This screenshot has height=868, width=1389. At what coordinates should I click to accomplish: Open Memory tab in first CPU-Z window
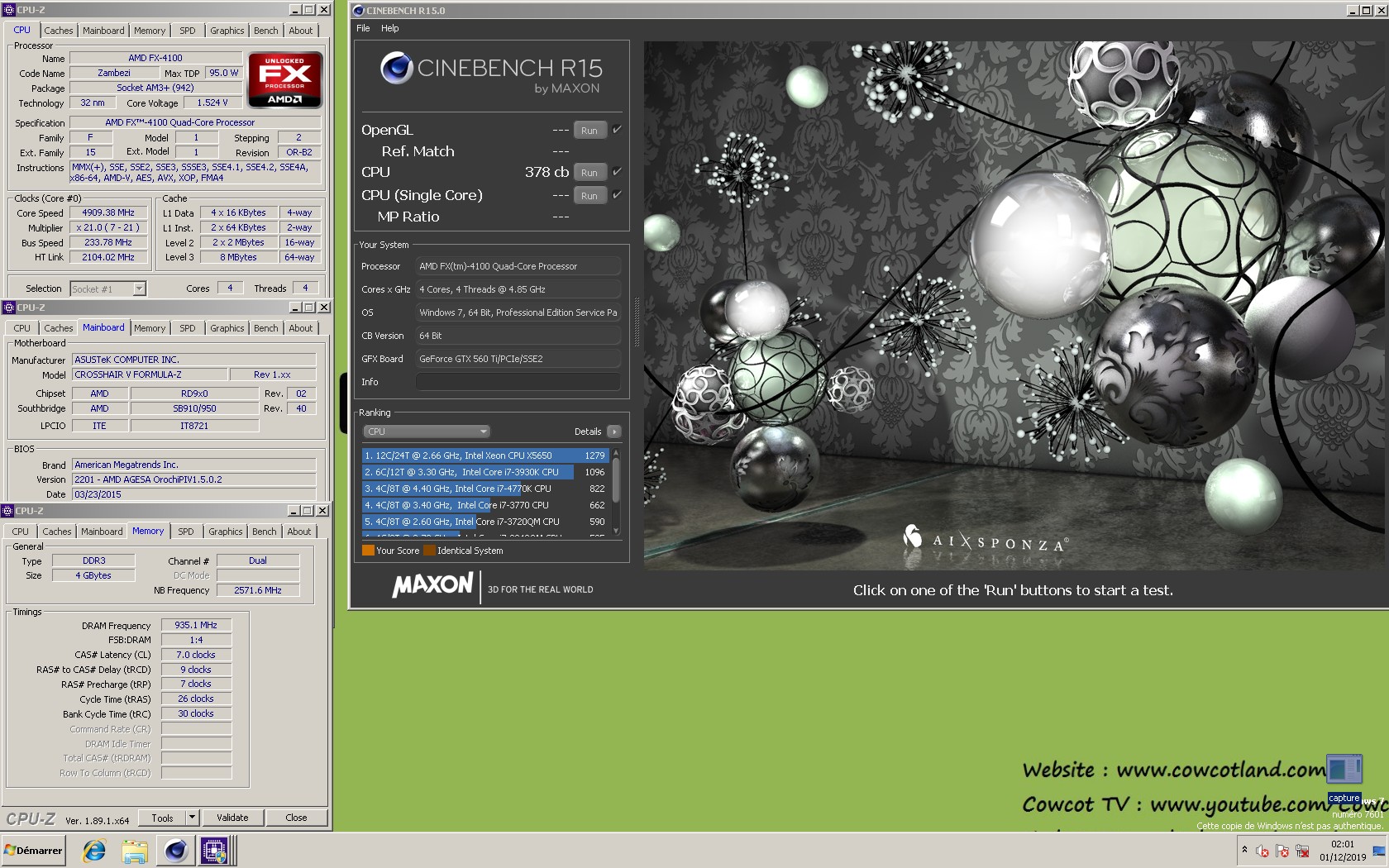coord(150,31)
